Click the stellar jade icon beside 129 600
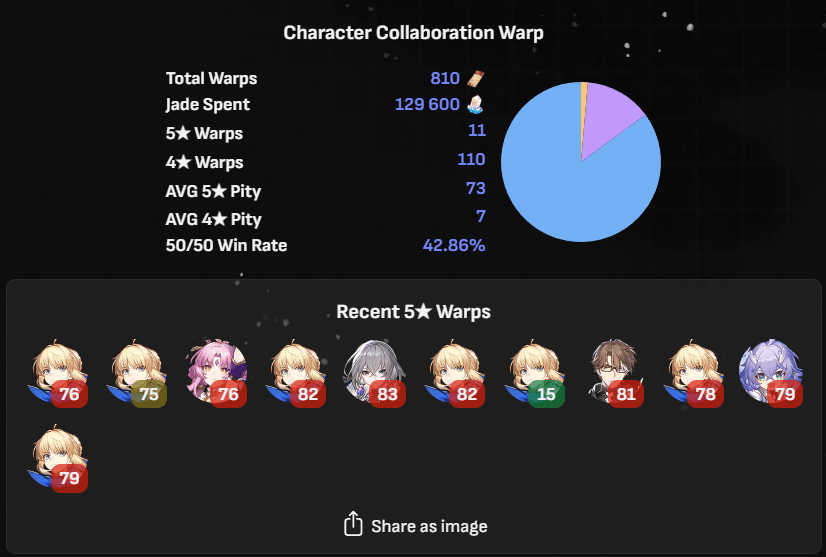Screen dimensions: 826x557 [x=475, y=104]
